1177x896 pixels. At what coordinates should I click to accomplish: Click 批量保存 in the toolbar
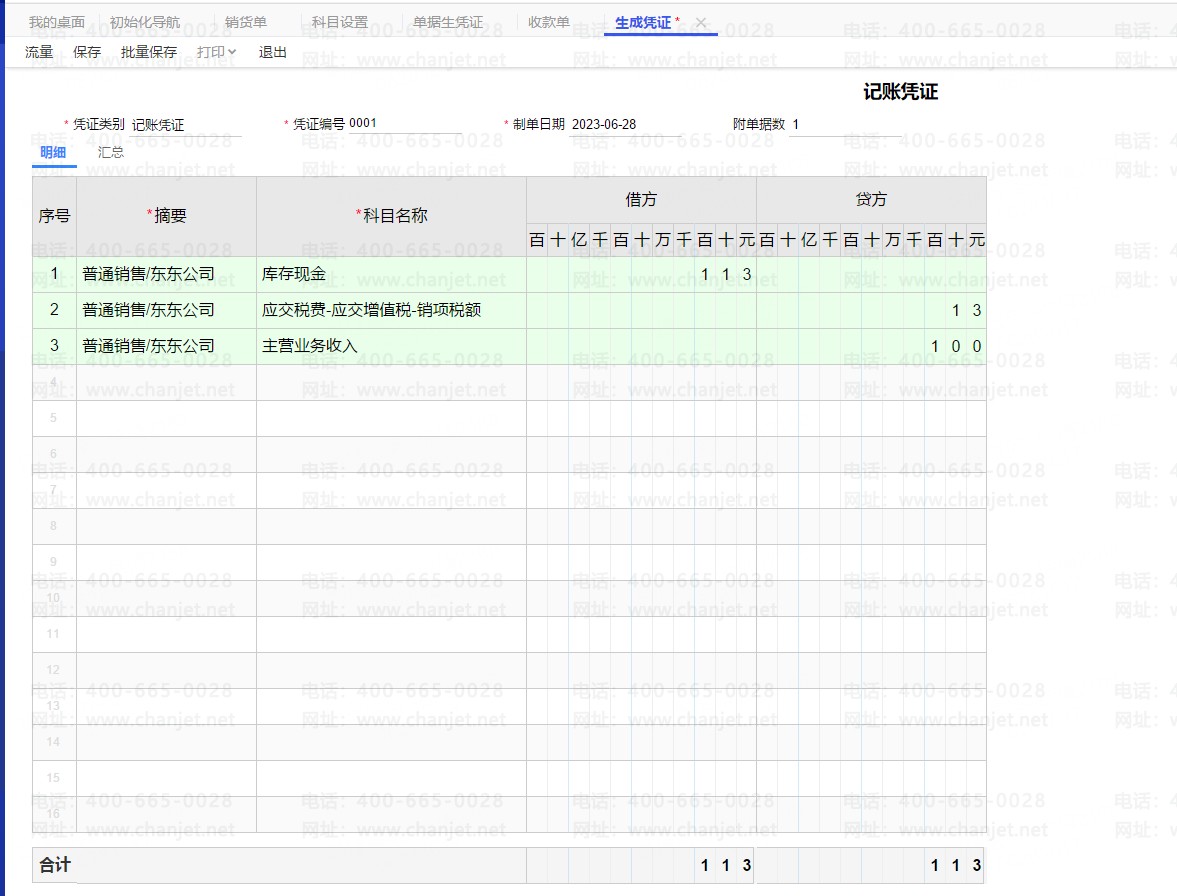point(148,52)
